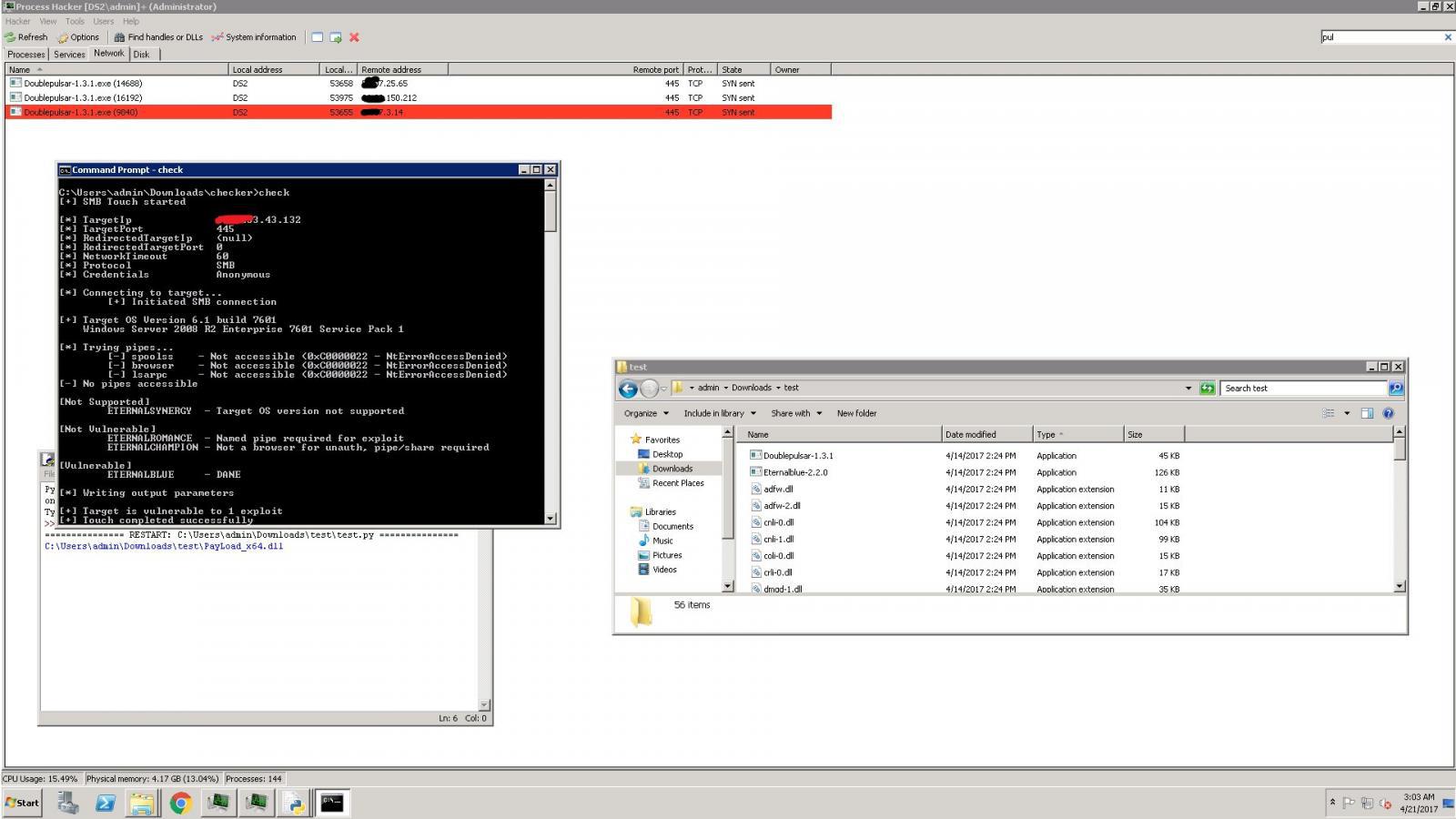Sort Explorer files by Date modified column
Viewport: 1456px width, 819px height.
(x=986, y=435)
